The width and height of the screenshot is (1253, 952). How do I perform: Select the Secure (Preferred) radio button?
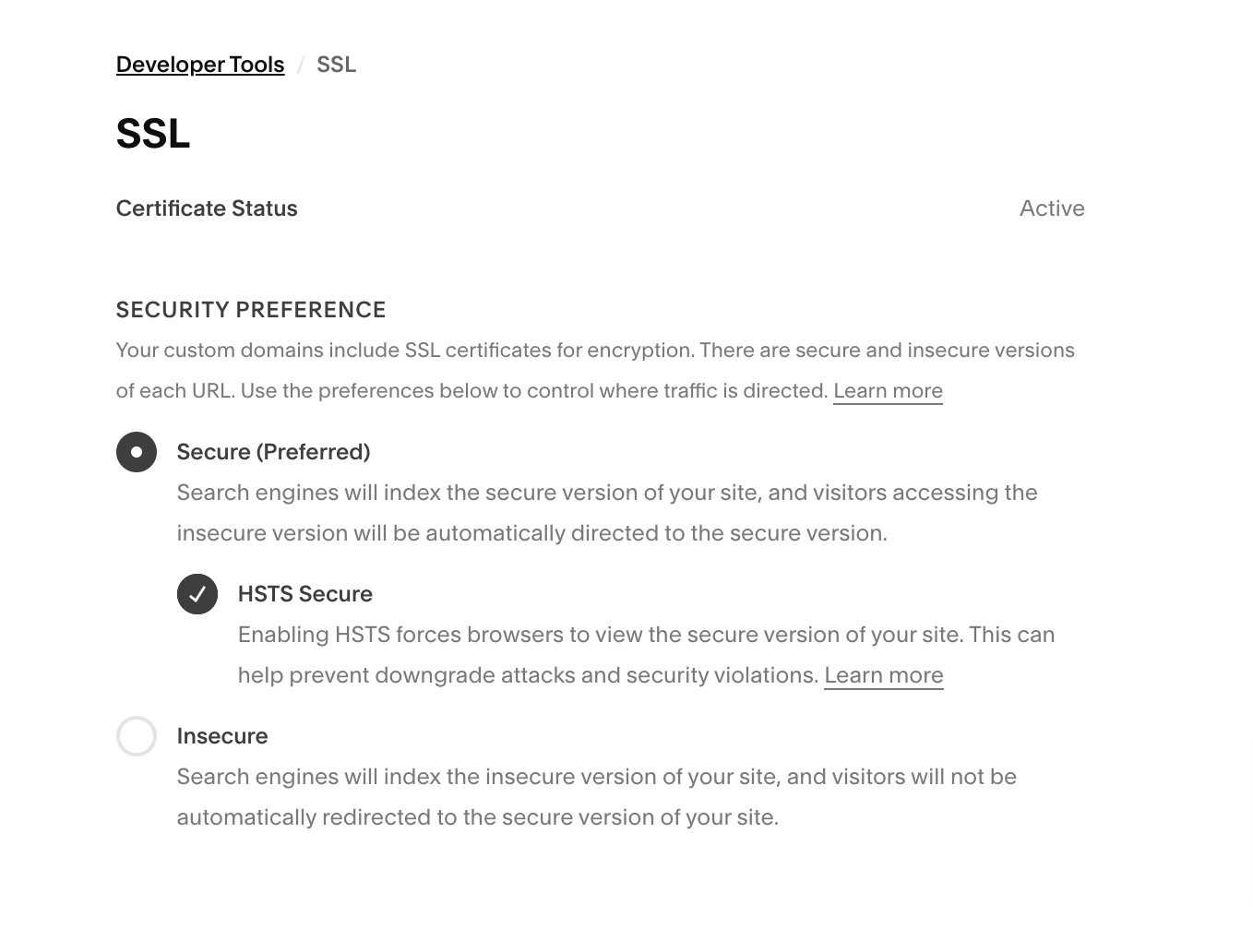[137, 452]
